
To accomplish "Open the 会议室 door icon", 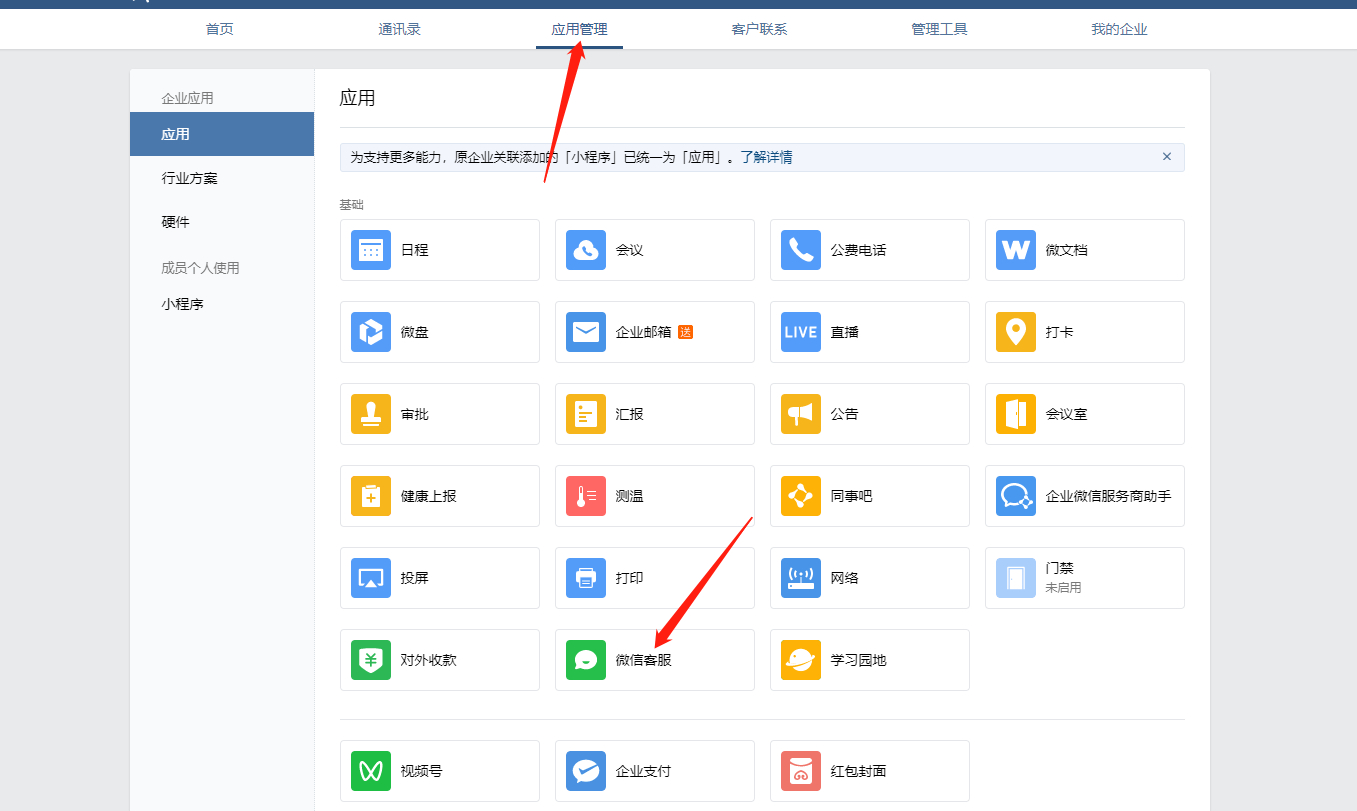I will point(1016,414).
